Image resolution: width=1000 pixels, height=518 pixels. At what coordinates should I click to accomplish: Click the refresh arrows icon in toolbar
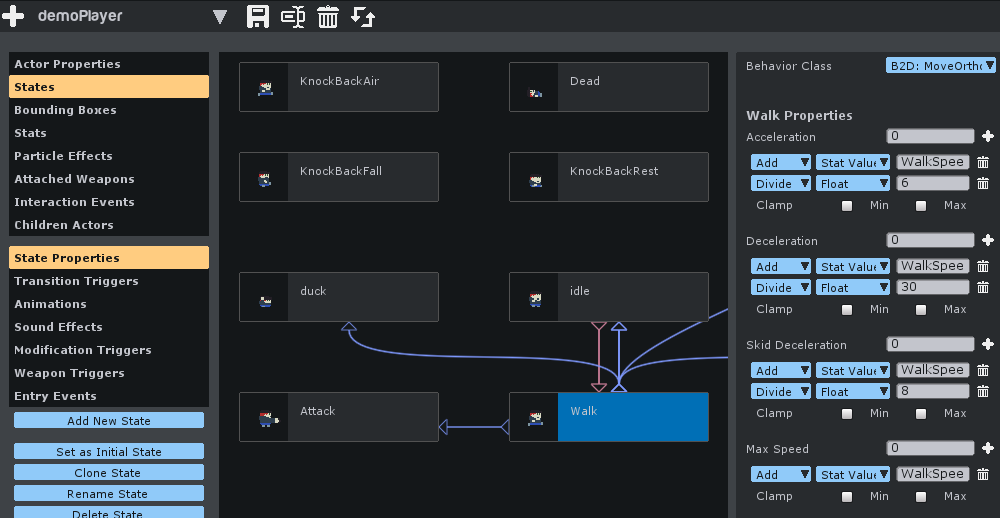pos(363,17)
